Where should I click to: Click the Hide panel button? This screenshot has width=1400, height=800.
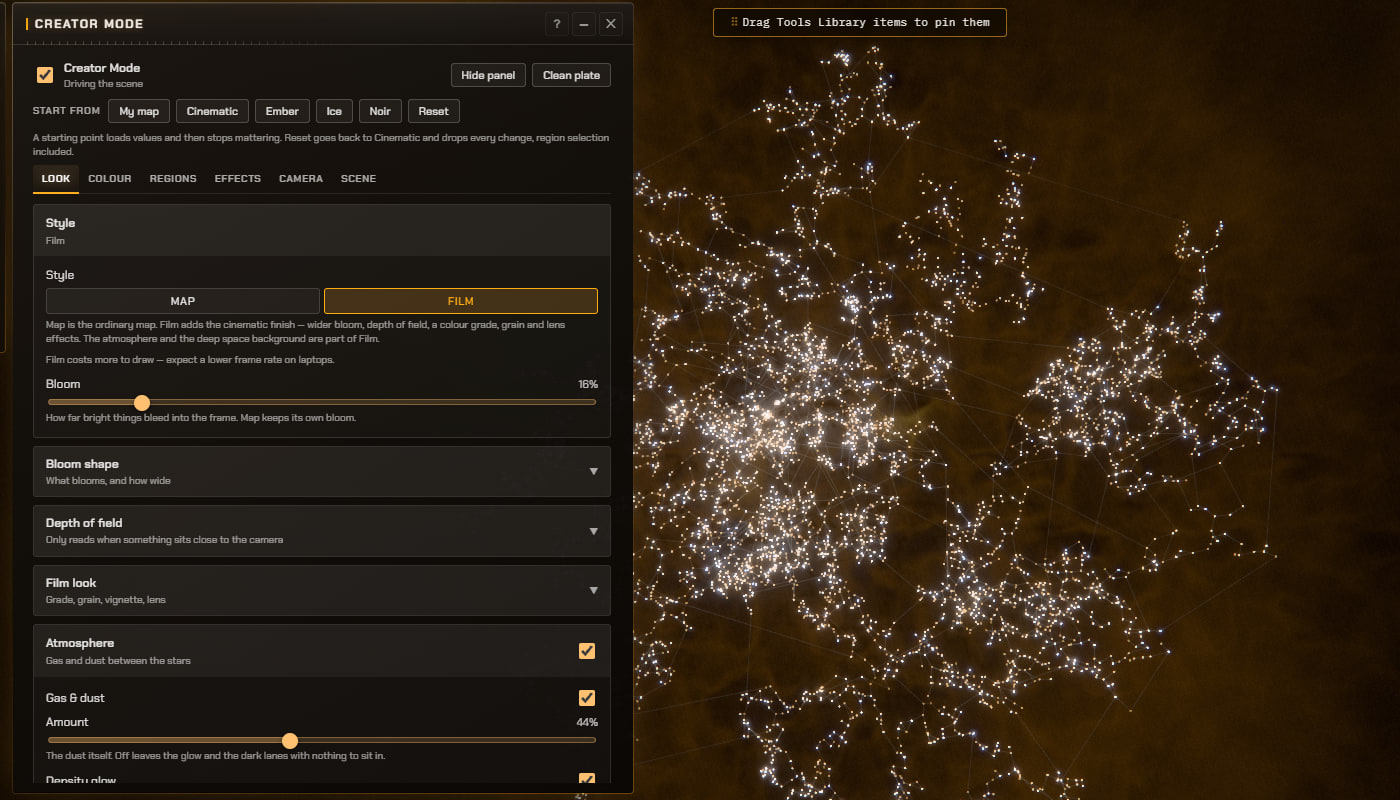[x=488, y=75]
